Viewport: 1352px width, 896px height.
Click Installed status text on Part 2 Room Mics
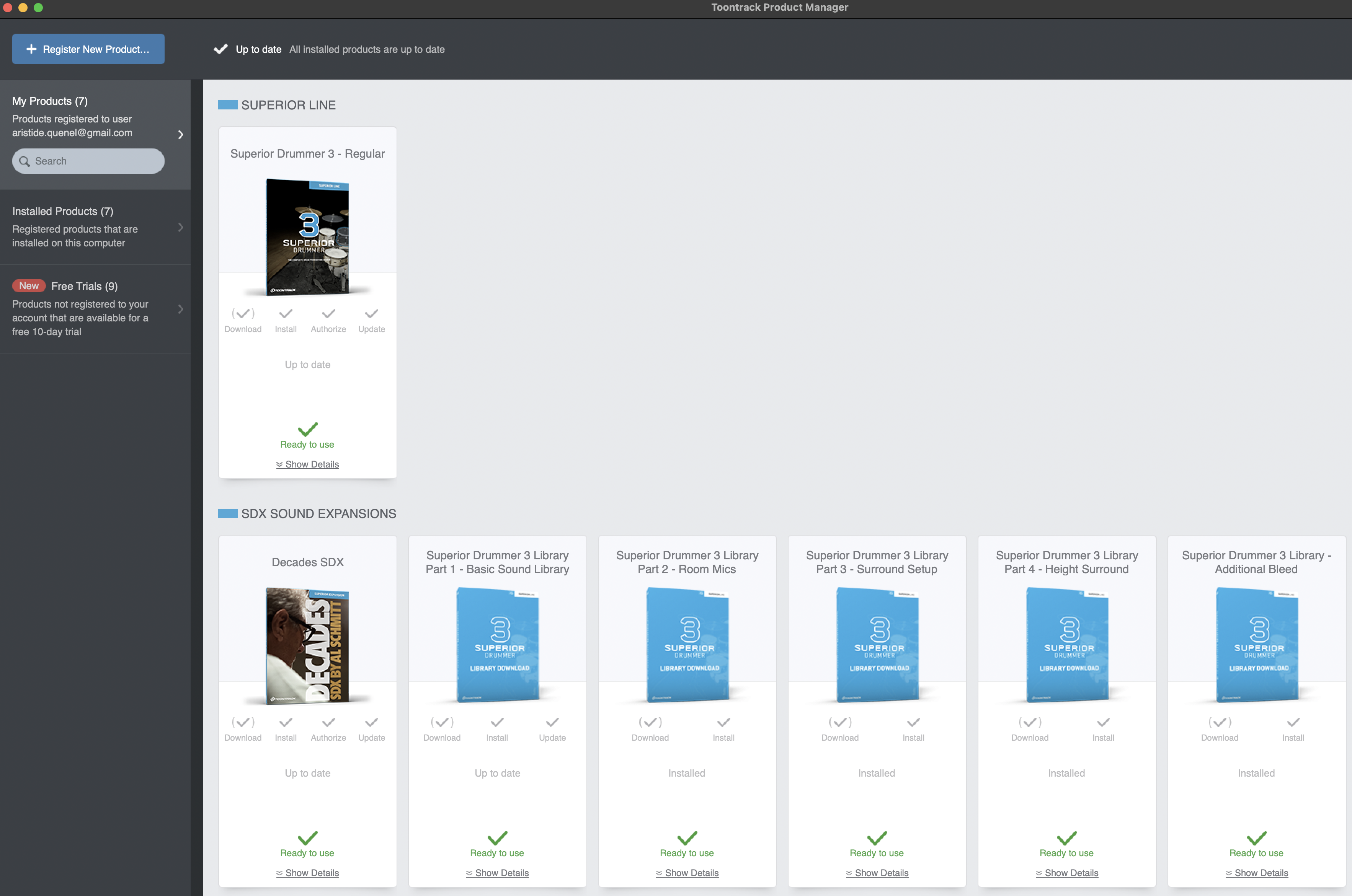click(687, 773)
